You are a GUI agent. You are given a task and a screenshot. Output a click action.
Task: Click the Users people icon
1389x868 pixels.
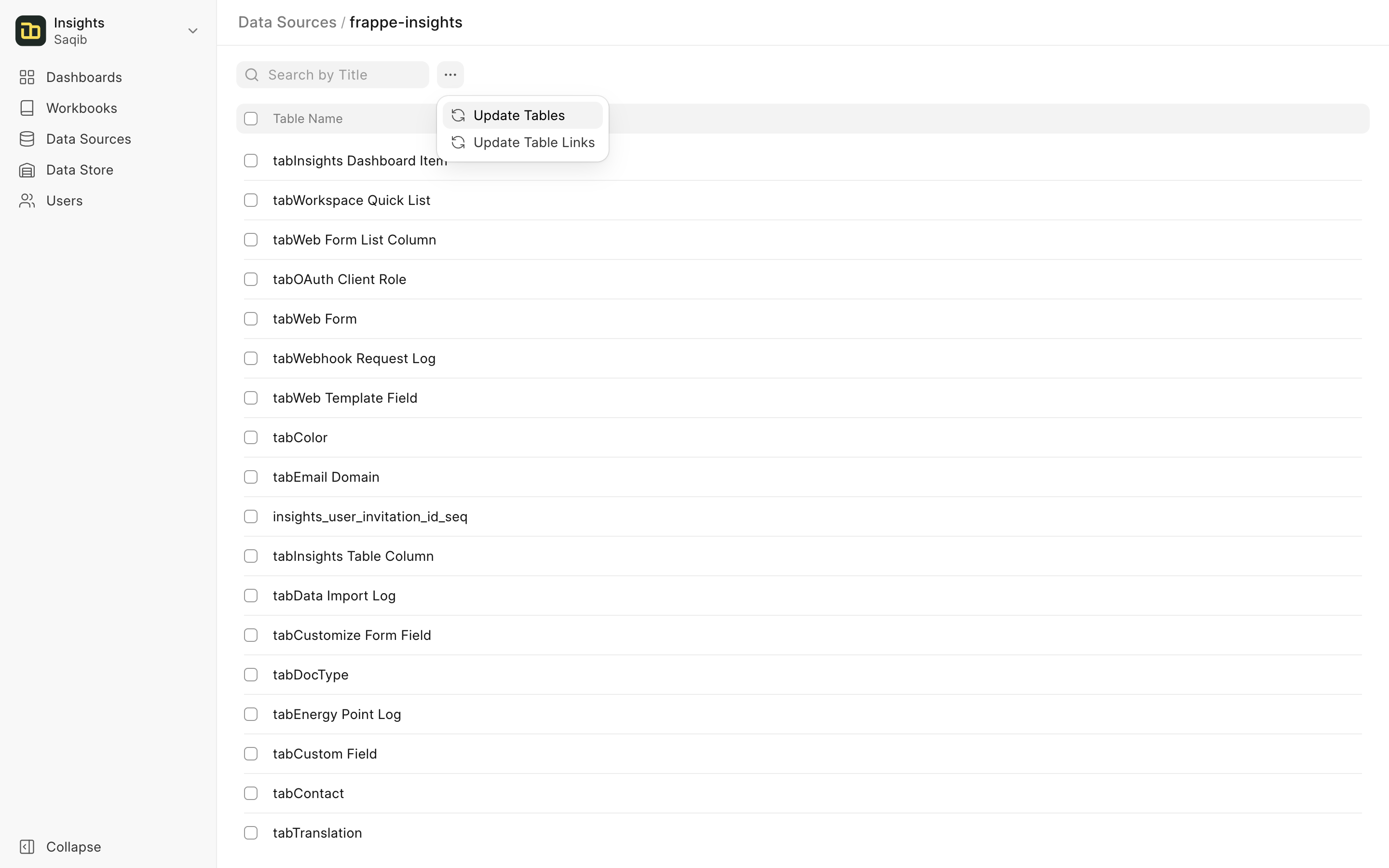coord(27,201)
